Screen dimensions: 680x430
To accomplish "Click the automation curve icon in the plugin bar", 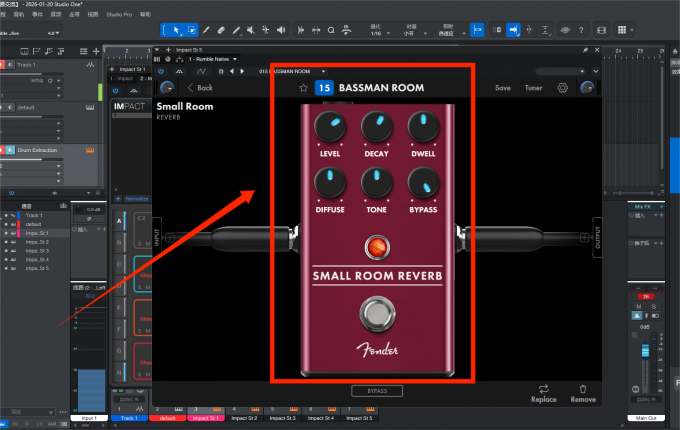I will 201,71.
